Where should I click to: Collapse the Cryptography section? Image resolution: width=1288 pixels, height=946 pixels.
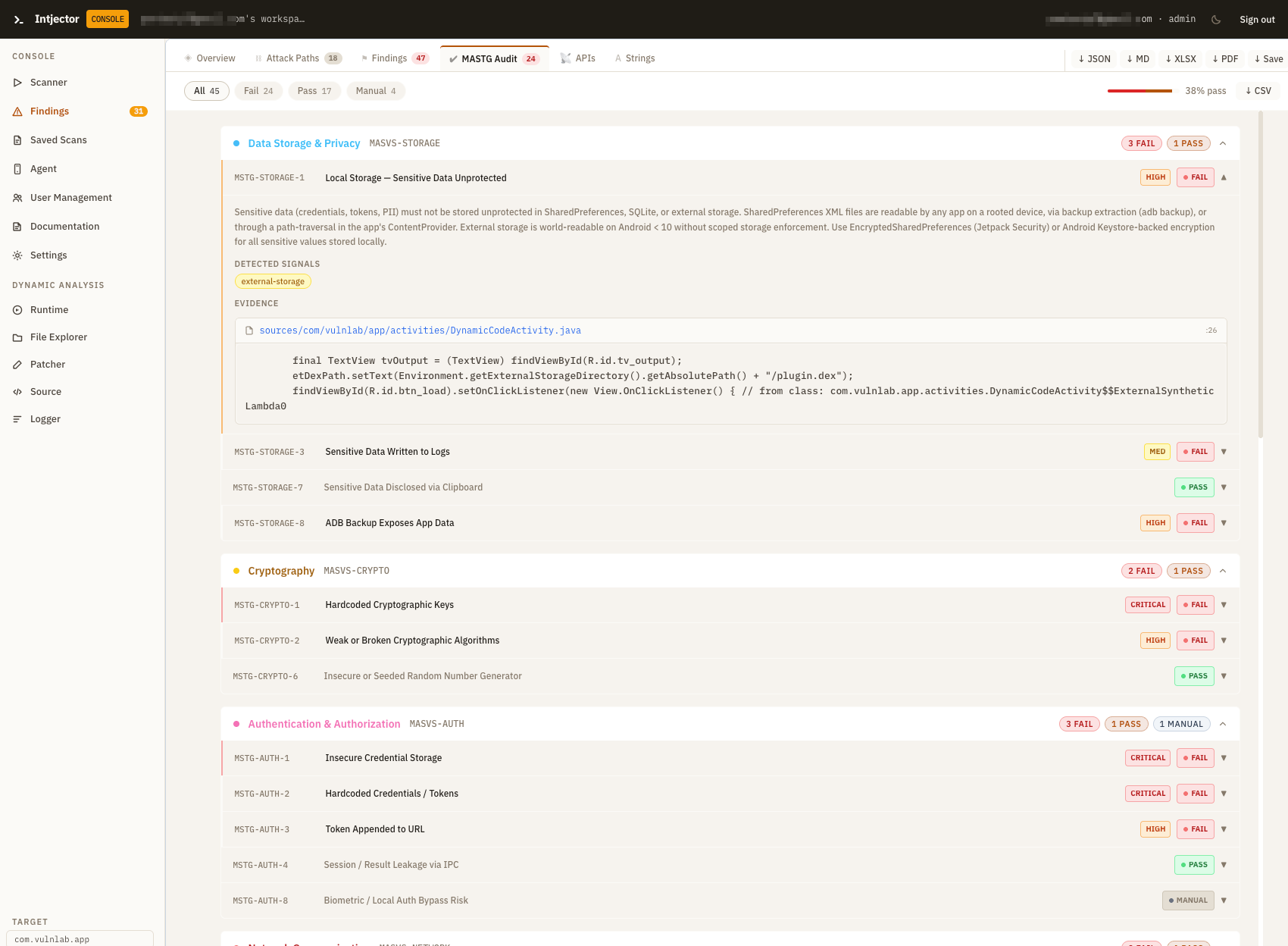coord(1223,571)
